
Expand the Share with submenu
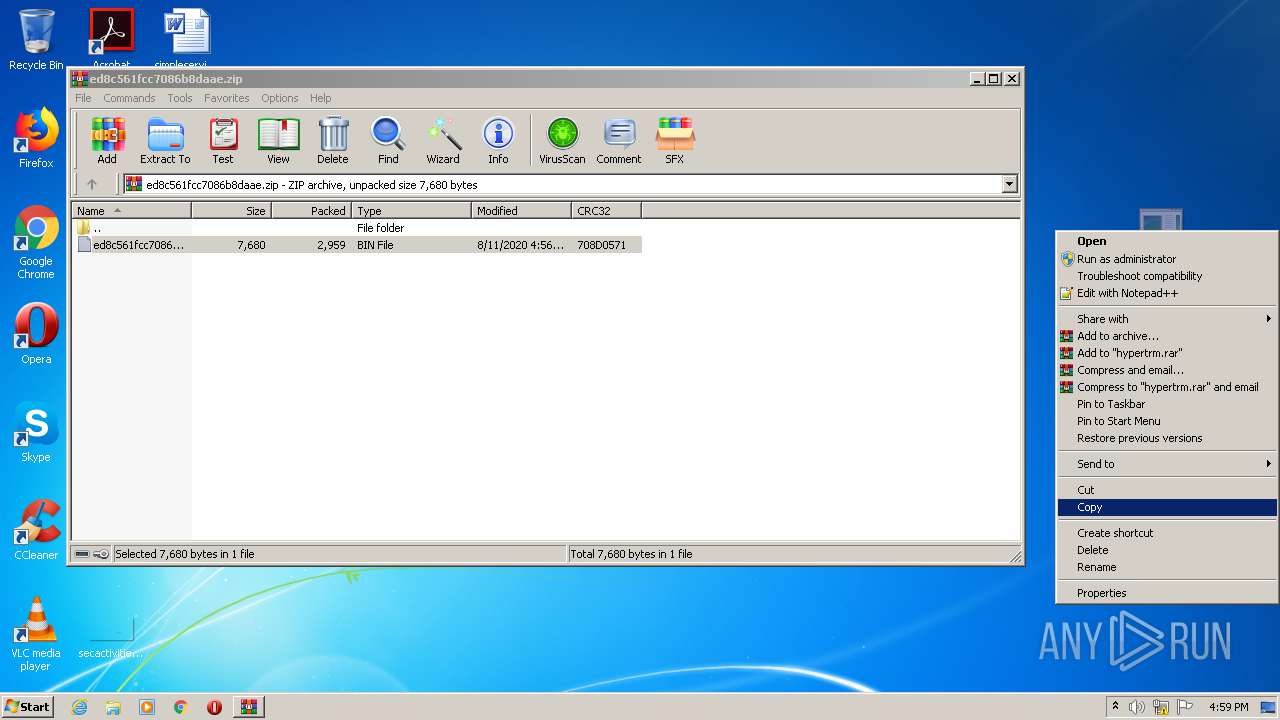click(1167, 319)
